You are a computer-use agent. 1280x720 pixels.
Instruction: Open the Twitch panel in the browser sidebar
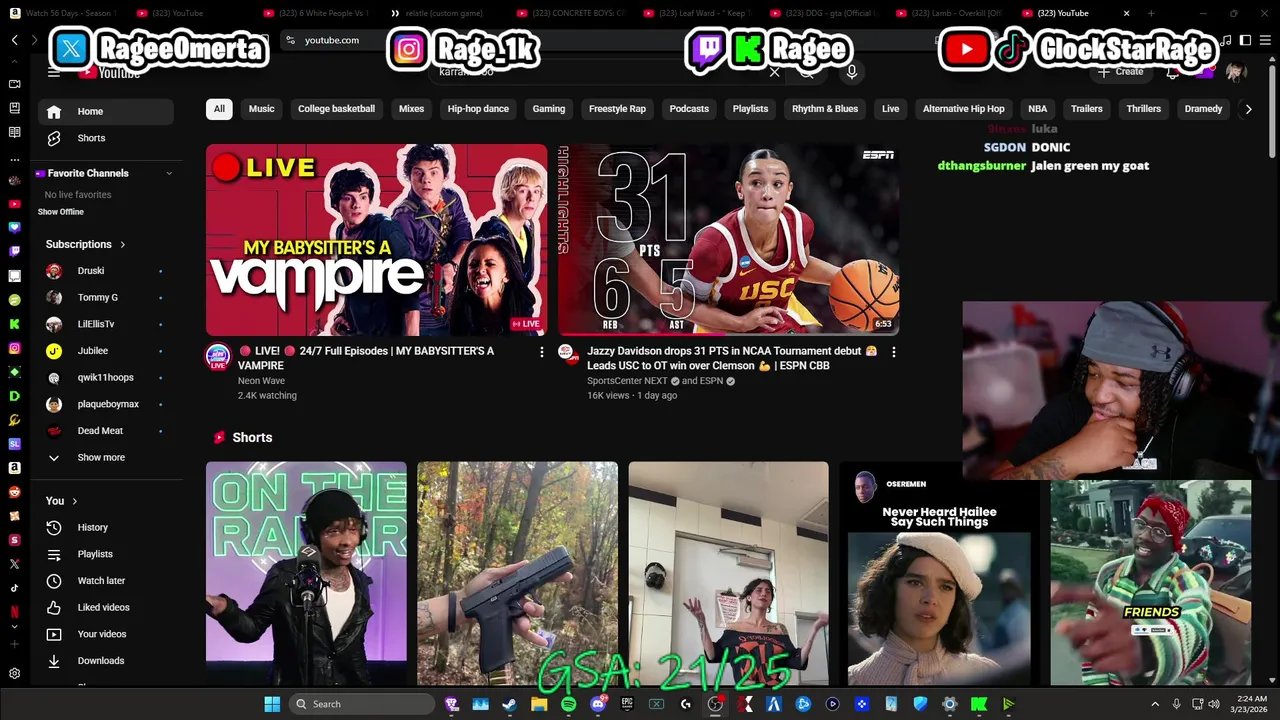[x=14, y=252]
